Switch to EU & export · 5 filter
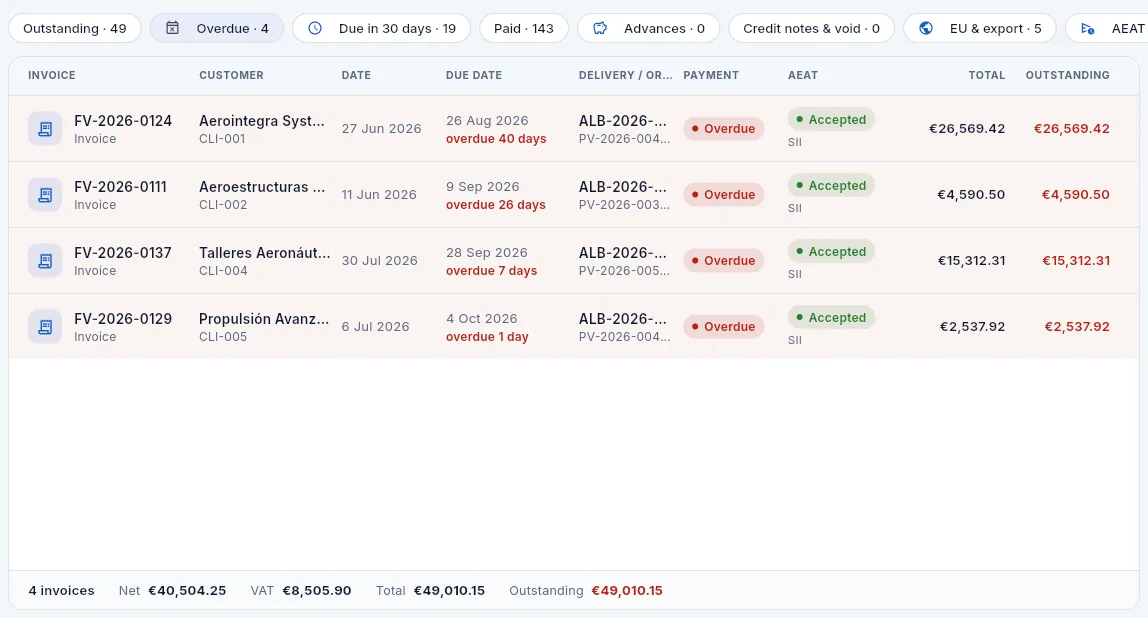The image size is (1148, 618). tap(980, 29)
